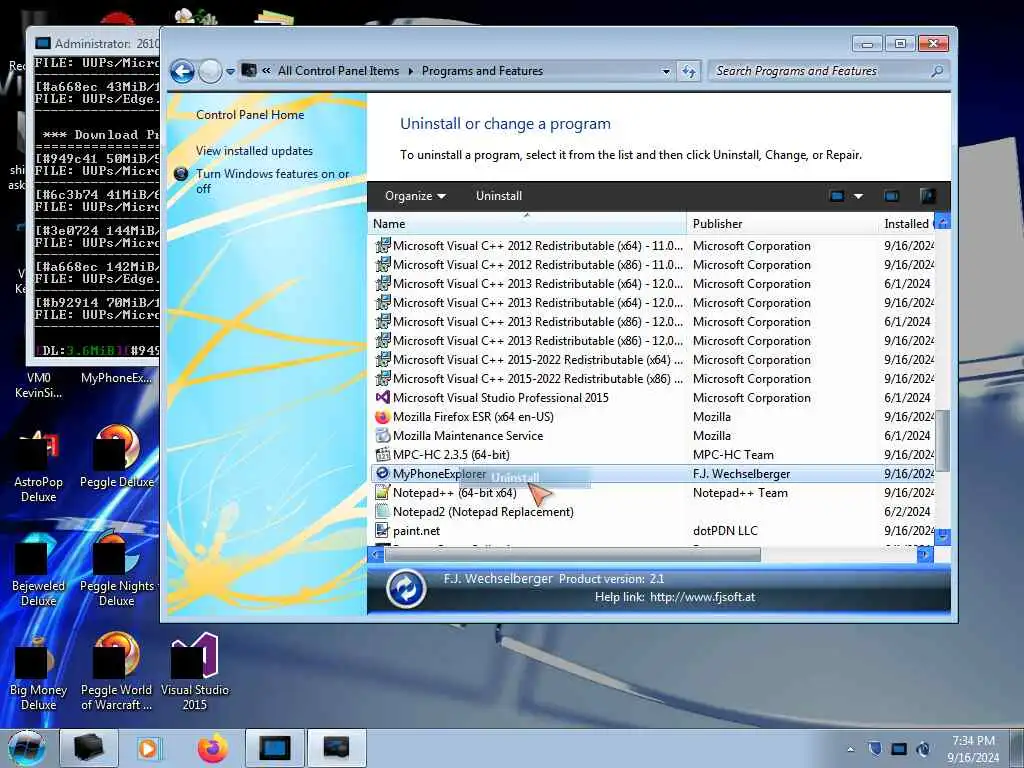This screenshot has height=768, width=1024.
Task: Expand the breadcrumb arrow after All Control Panel Items
Action: click(411, 71)
